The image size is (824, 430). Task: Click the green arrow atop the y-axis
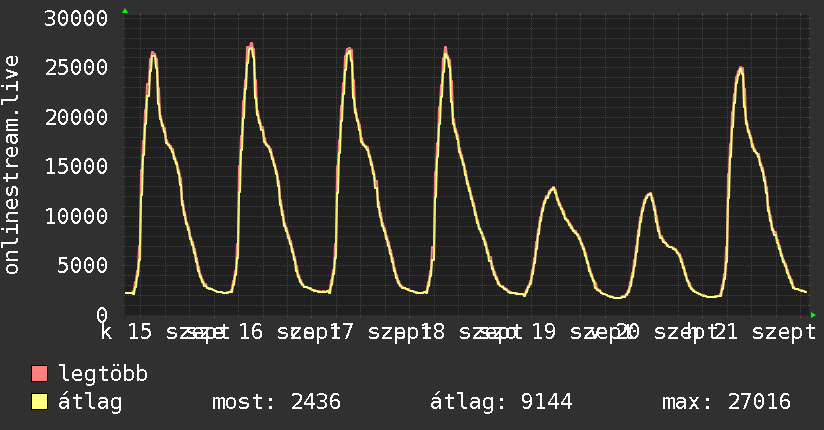point(125,11)
